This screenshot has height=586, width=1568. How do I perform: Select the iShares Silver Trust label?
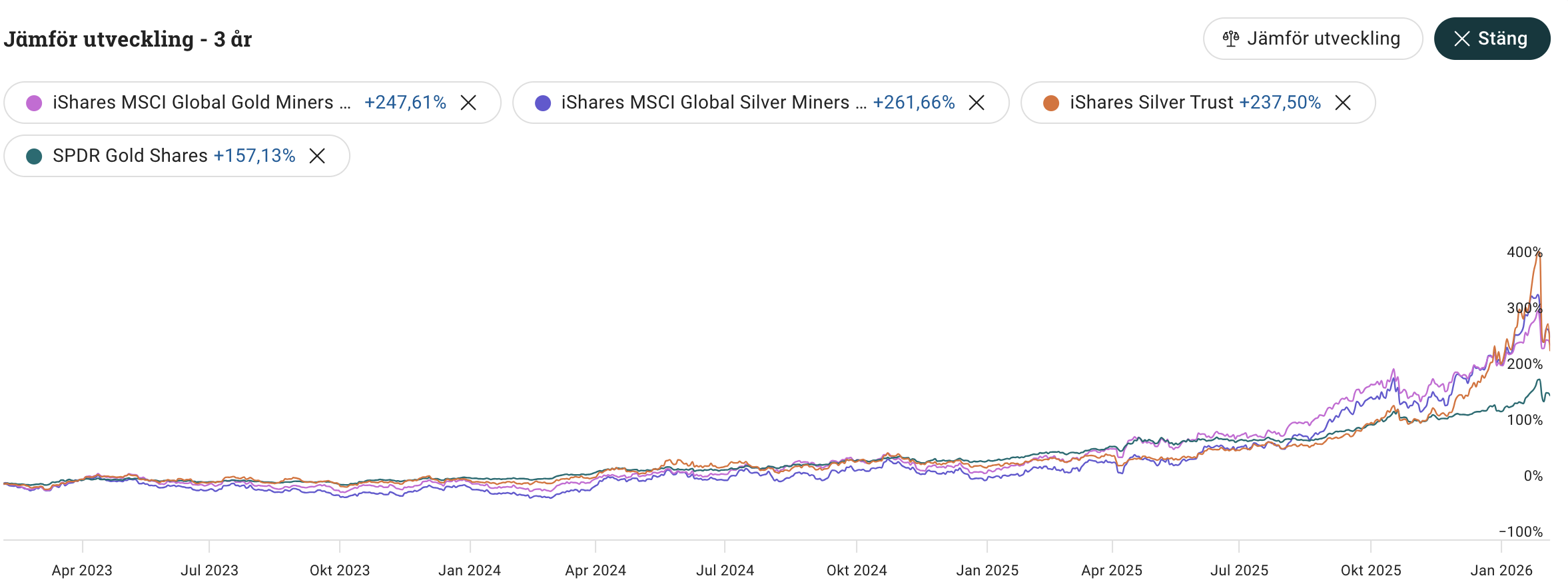tap(1151, 103)
